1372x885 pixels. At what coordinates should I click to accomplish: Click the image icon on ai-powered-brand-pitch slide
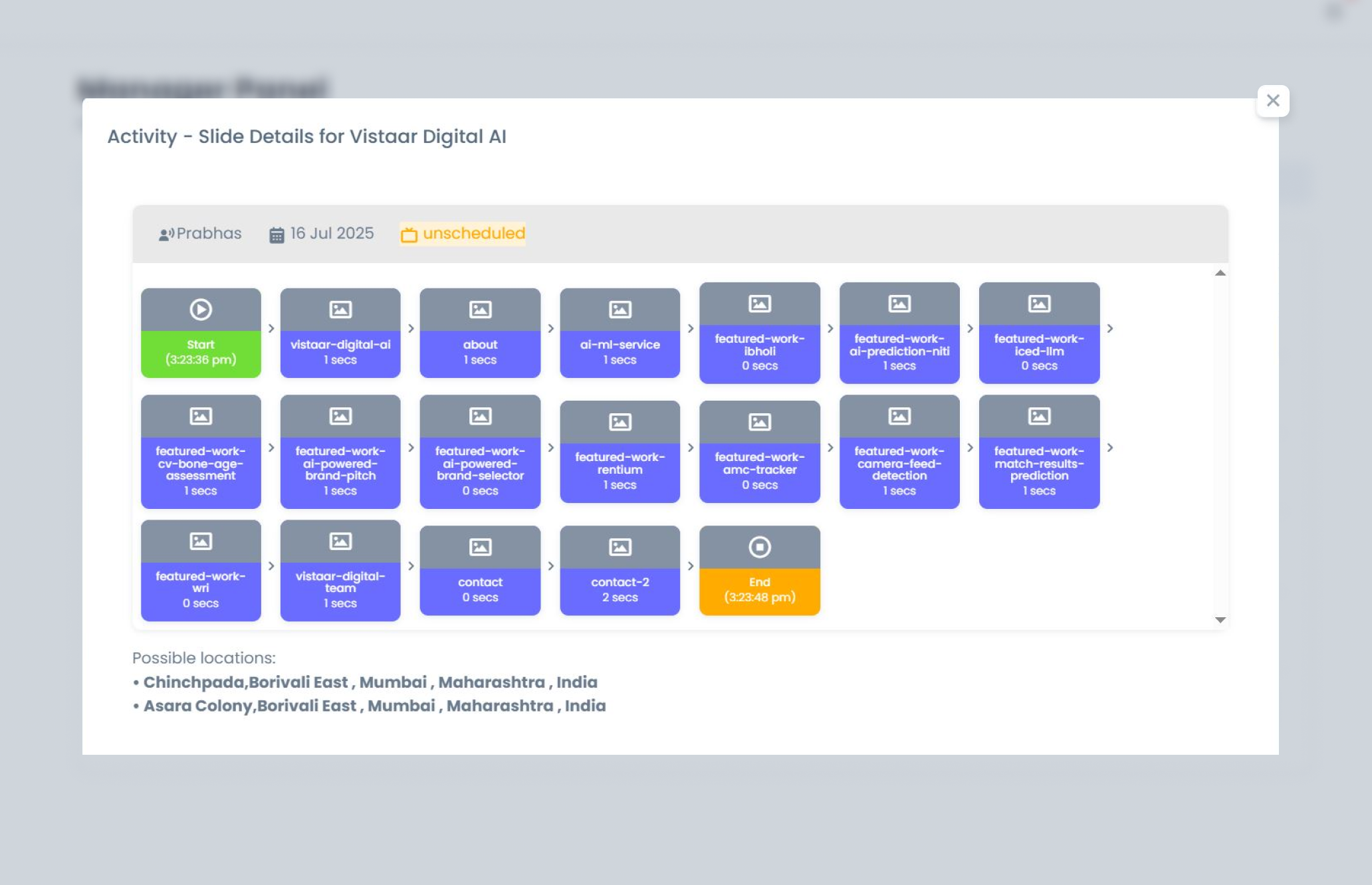coord(340,416)
